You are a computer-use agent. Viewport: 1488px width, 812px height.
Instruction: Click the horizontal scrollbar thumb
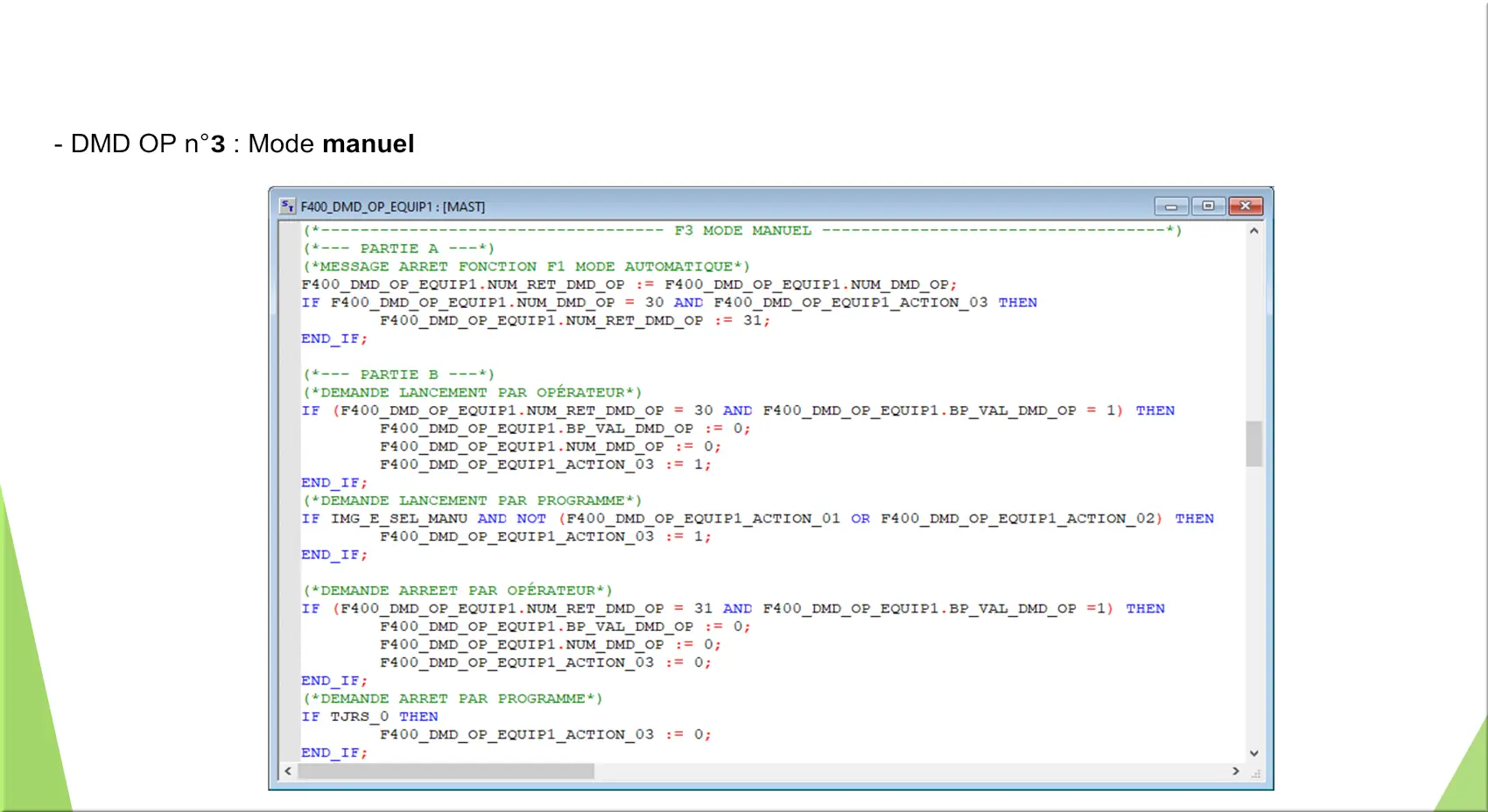(446, 771)
